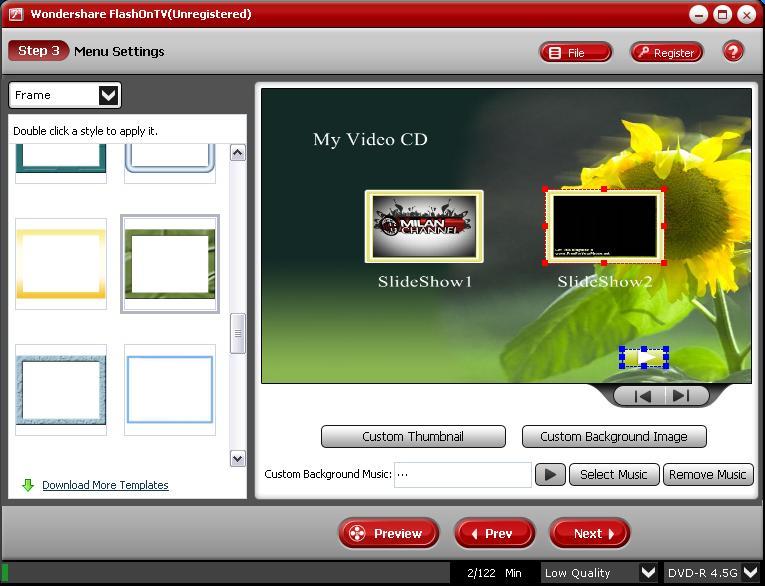
Task: Open Download More Templates link
Action: (105, 485)
